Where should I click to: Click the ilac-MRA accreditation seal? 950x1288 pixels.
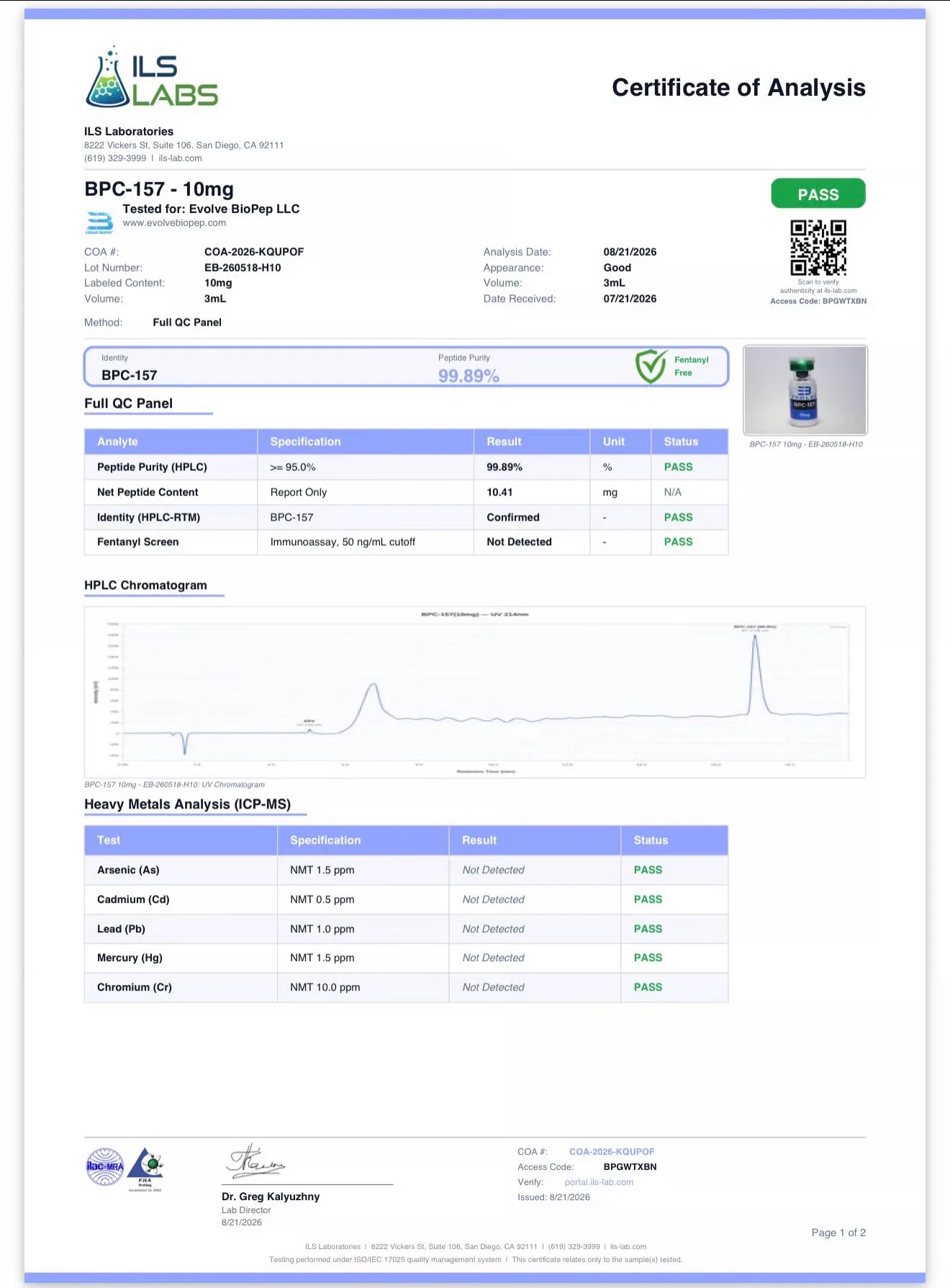[x=105, y=1166]
